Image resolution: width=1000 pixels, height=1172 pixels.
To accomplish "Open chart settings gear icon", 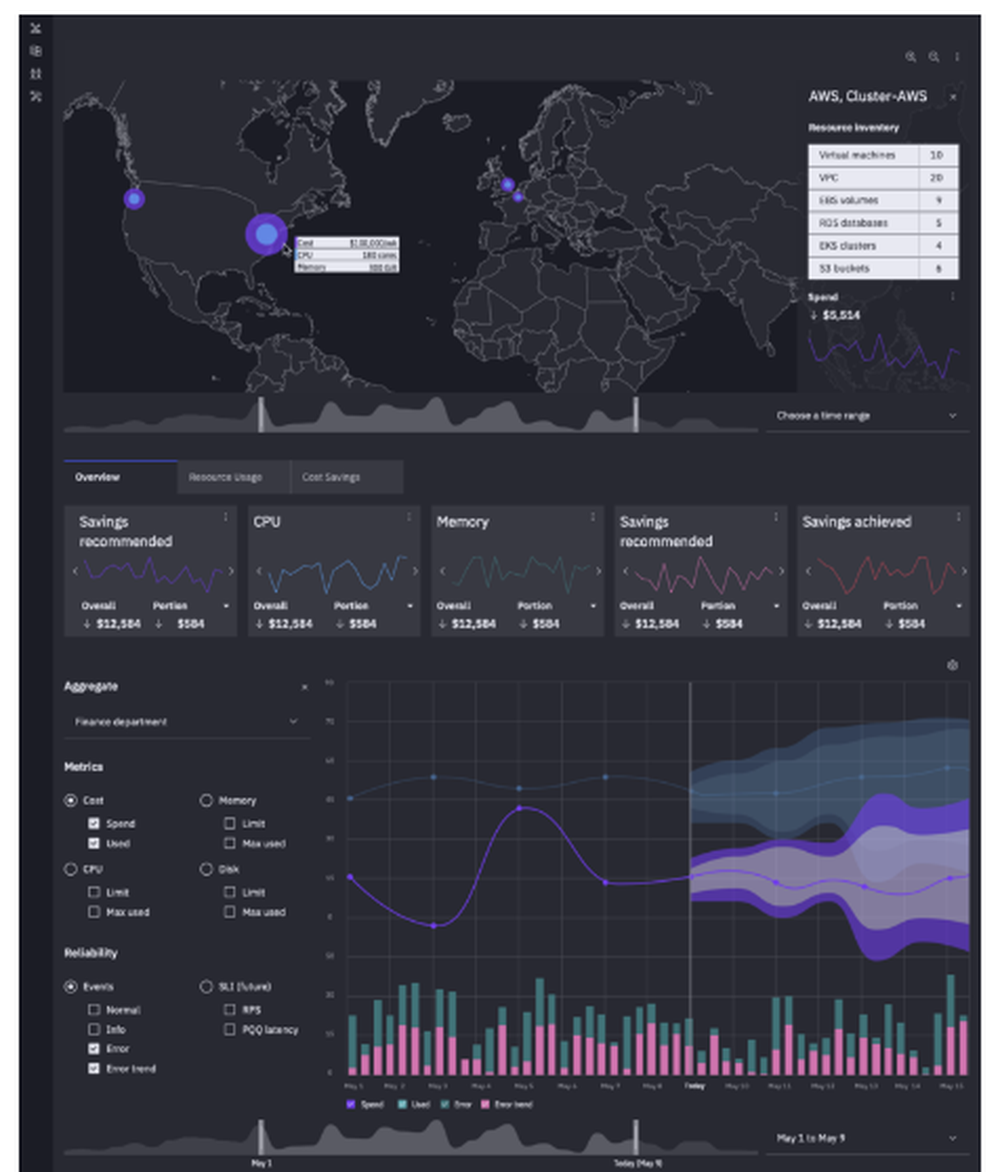I will [x=952, y=664].
